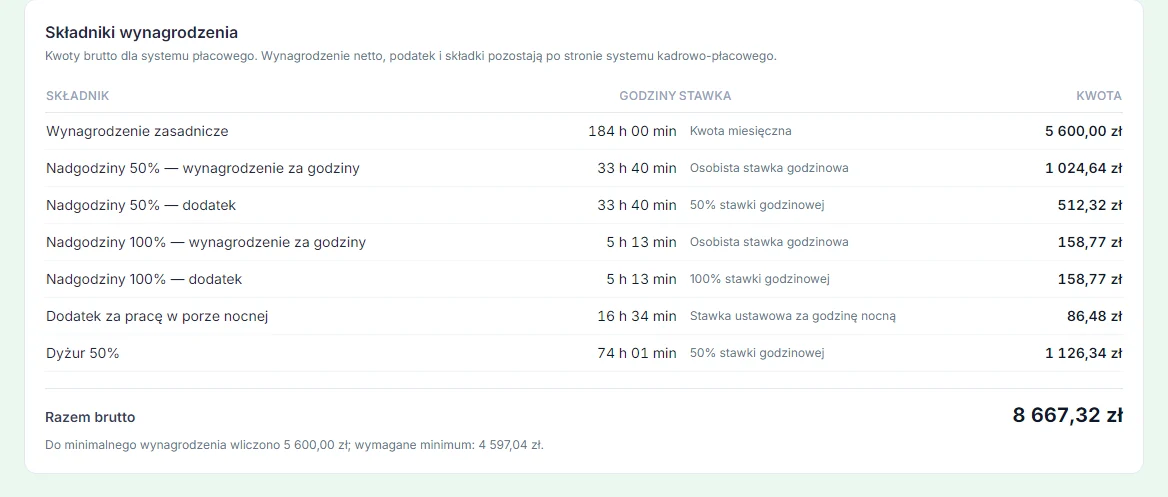Click the 'Razem brutto' label
Image resolution: width=1168 pixels, height=497 pixels.
[x=90, y=417]
